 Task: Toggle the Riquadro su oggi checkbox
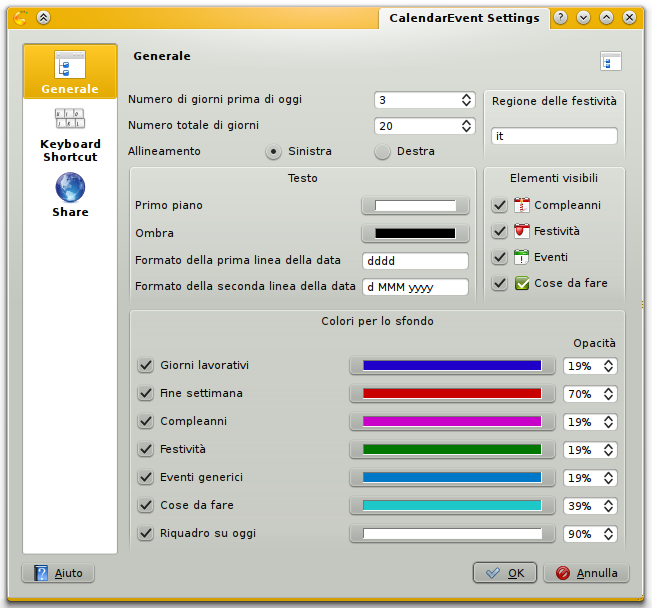[146, 533]
